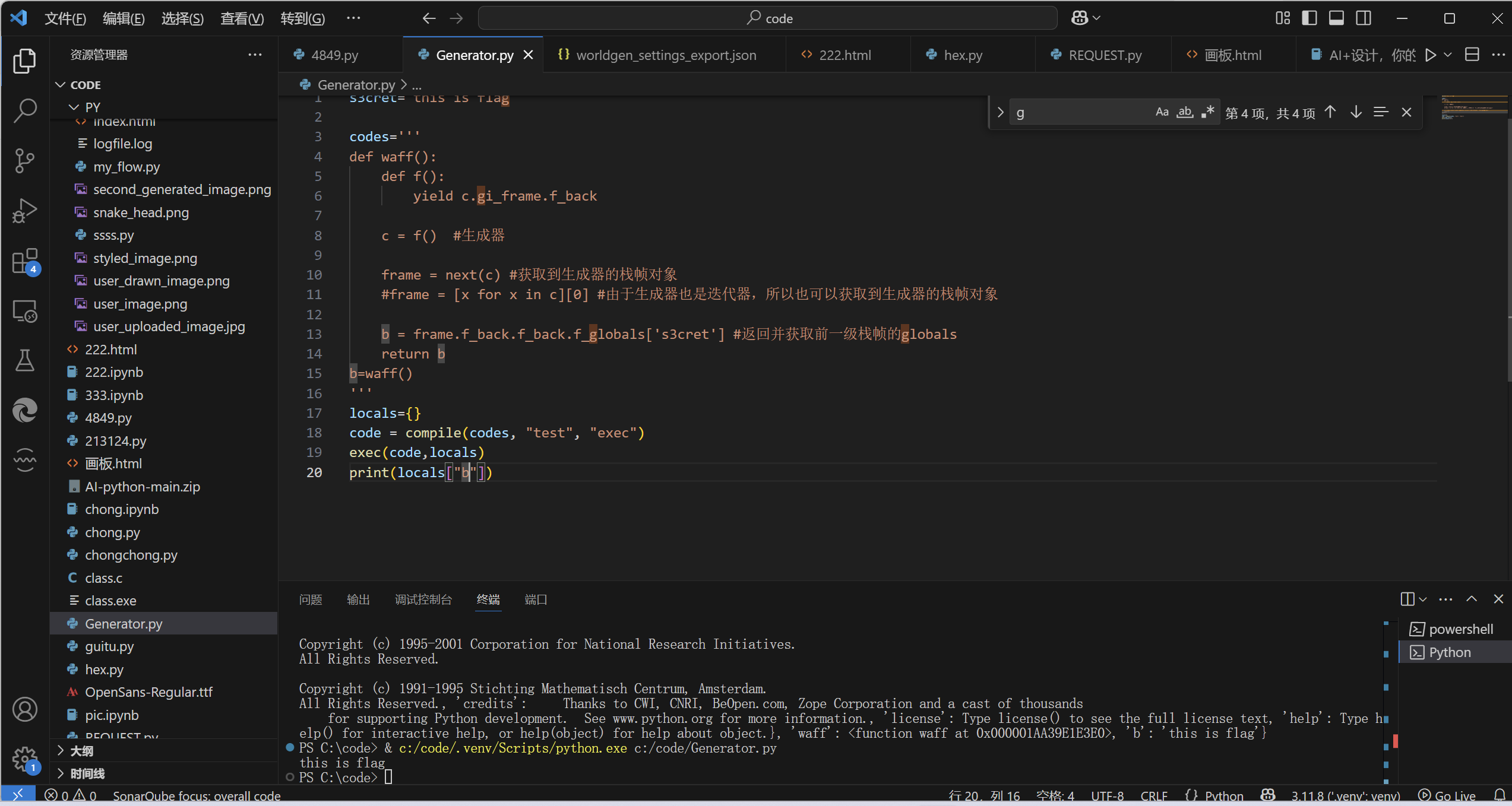This screenshot has height=806, width=1512.
Task: Open the 查看(V) menu
Action: click(242, 18)
